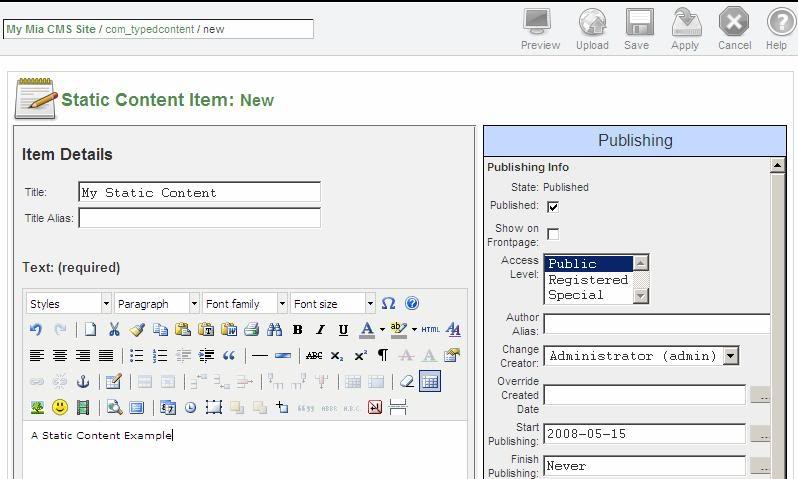This screenshot has width=798, height=479.
Task: Open the text color picker arrow
Action: (x=382, y=330)
